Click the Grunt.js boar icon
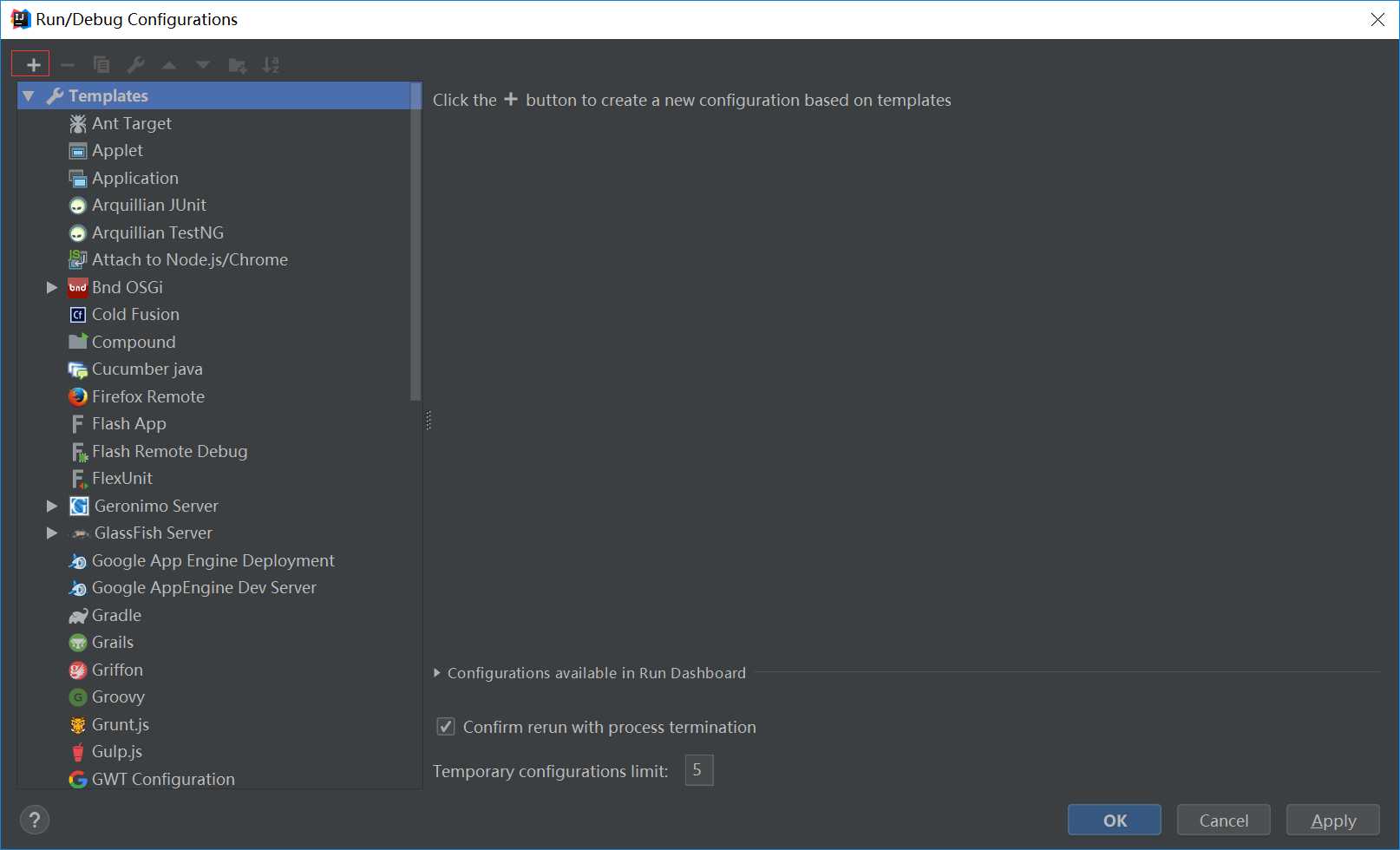This screenshot has height=850, width=1400. [x=78, y=725]
